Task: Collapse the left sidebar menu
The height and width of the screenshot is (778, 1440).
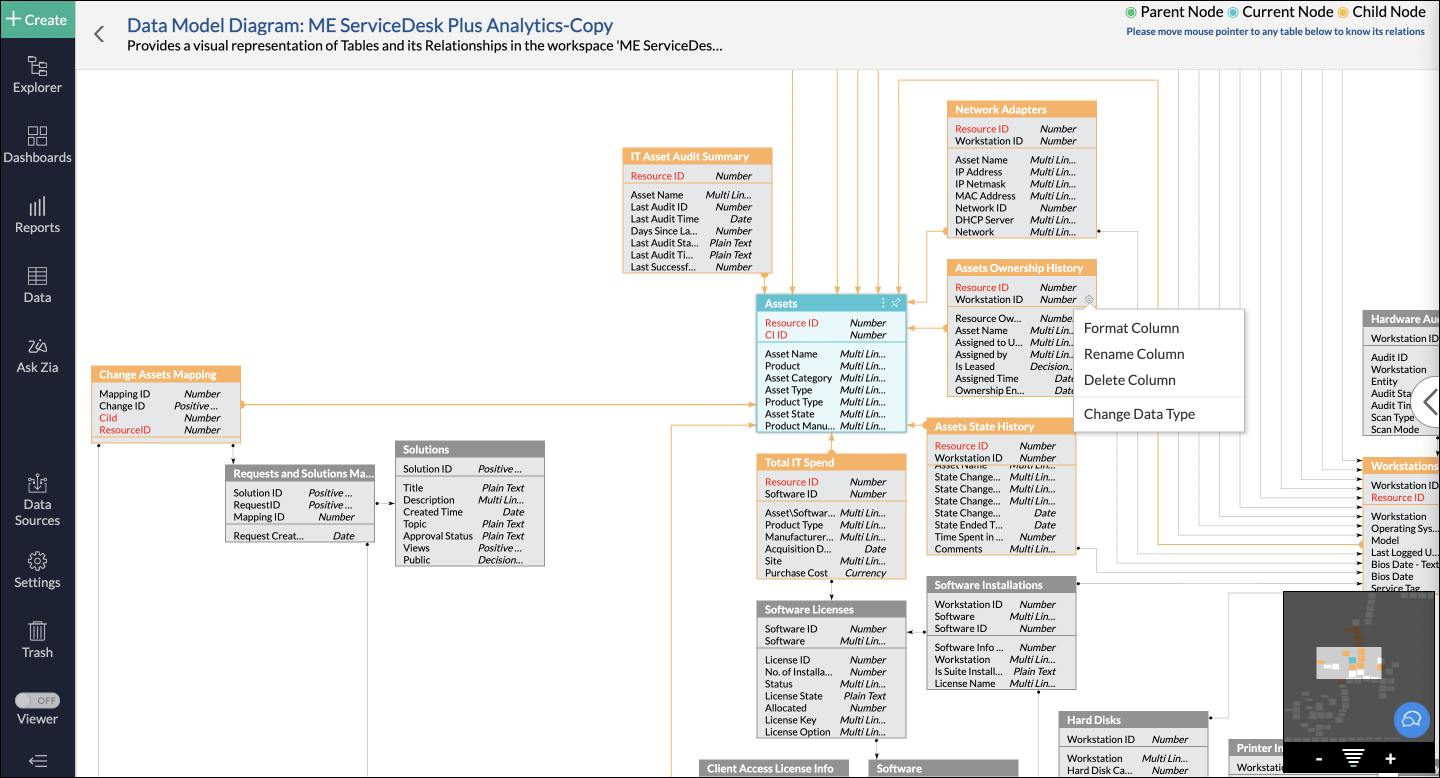Action: [x=38, y=761]
